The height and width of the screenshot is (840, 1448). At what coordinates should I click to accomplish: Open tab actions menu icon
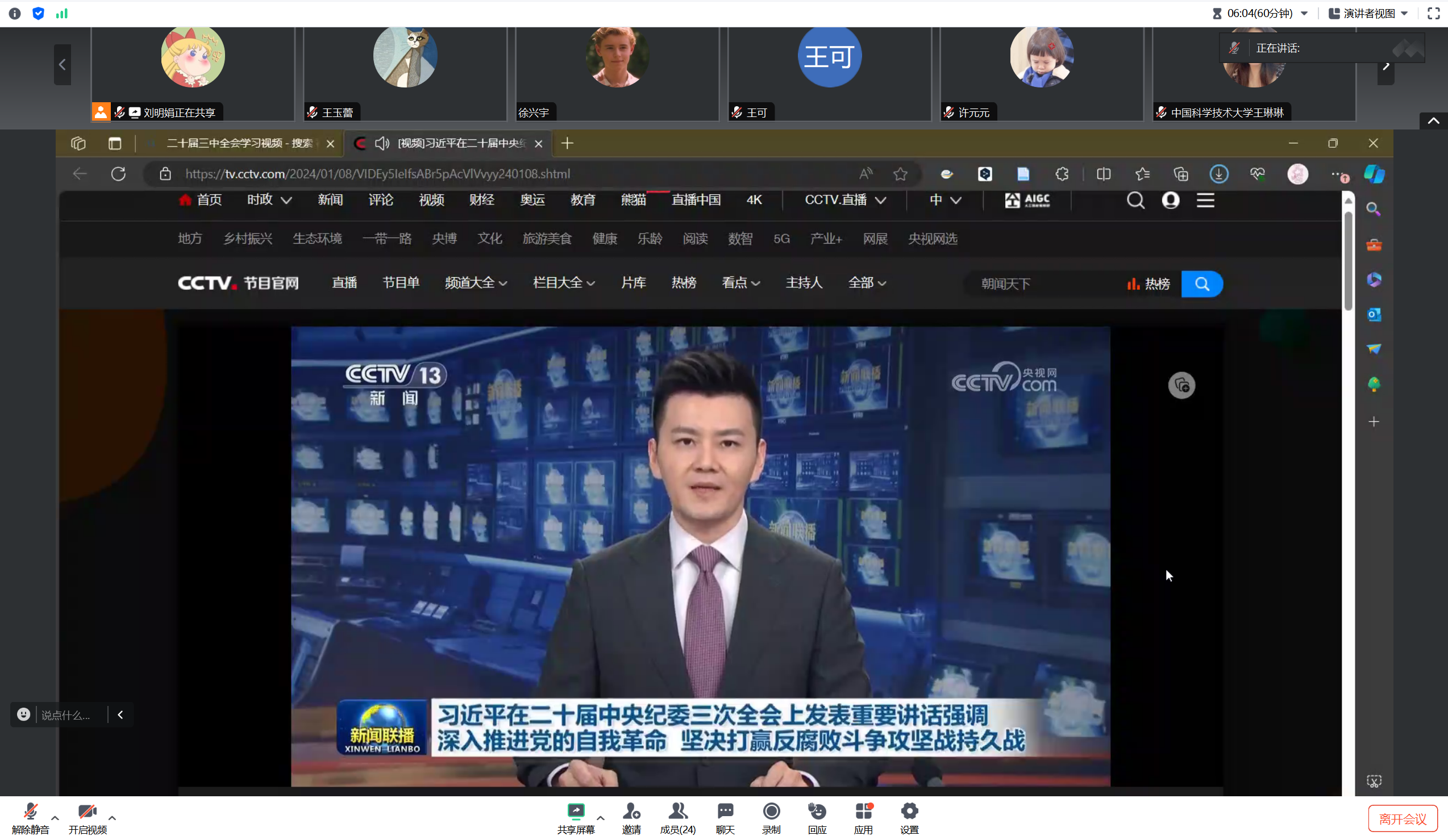(78, 143)
